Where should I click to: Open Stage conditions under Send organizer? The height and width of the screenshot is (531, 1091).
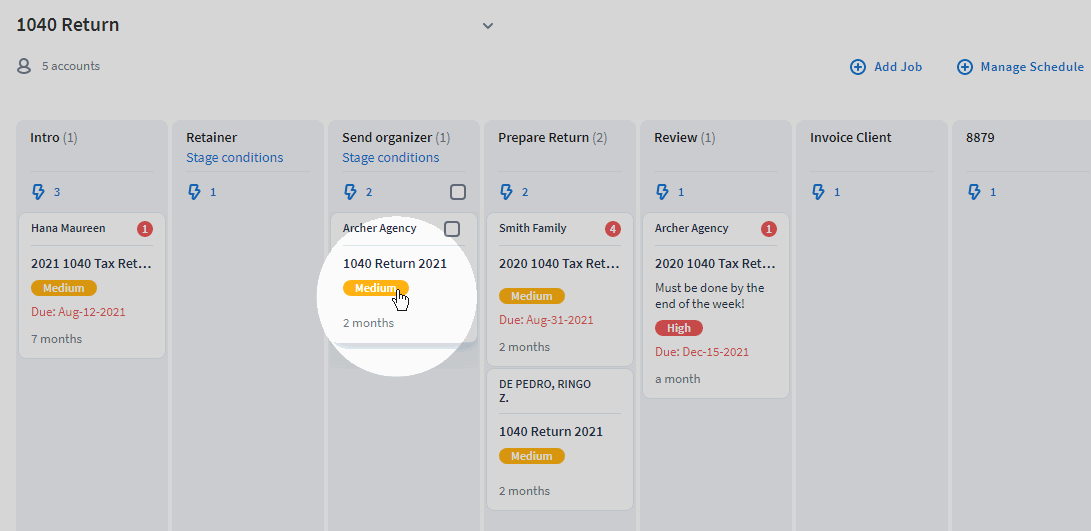click(390, 157)
